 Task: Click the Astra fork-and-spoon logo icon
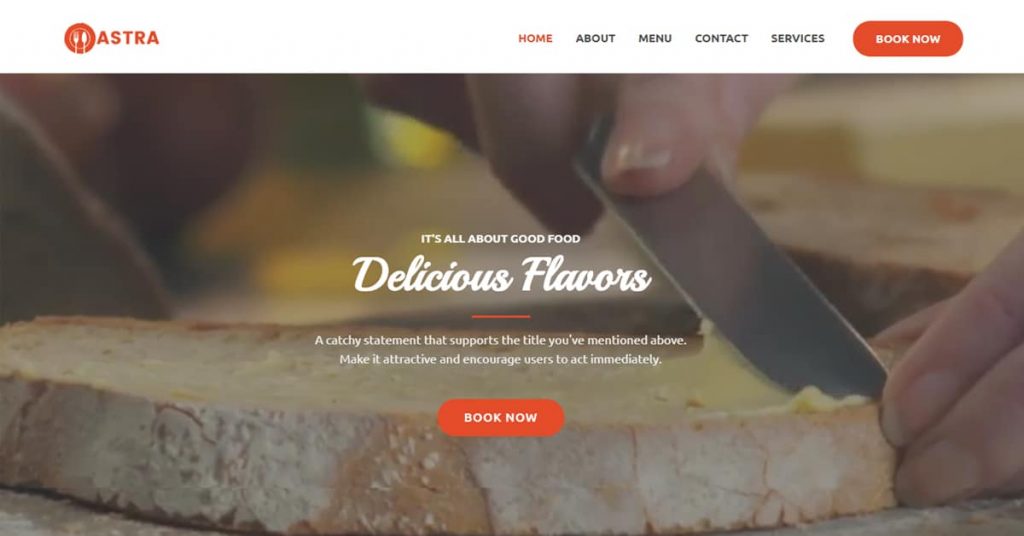(80, 39)
